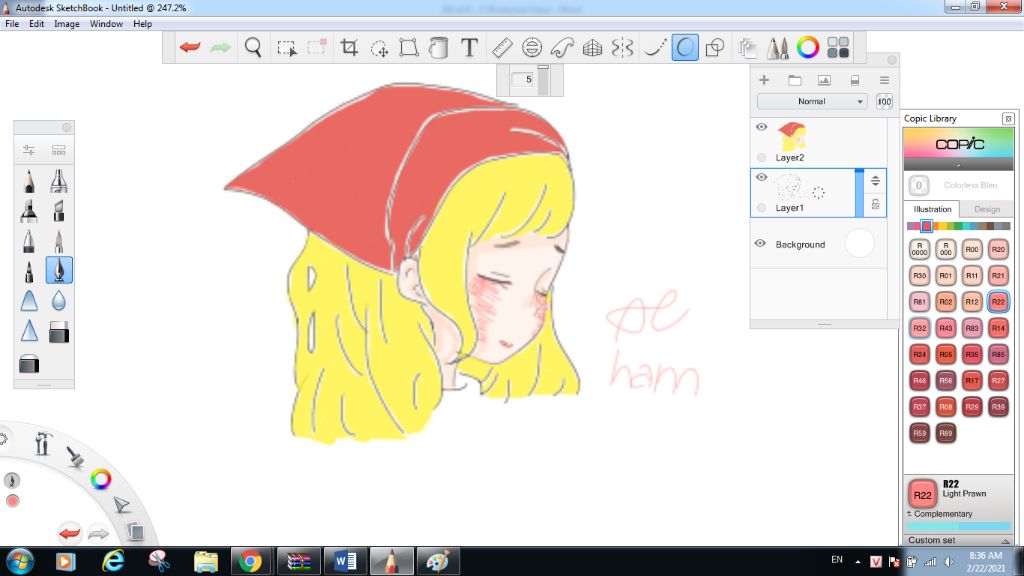This screenshot has width=1024, height=576.
Task: Collapse the Copic header gradient bar
Action: tap(959, 165)
